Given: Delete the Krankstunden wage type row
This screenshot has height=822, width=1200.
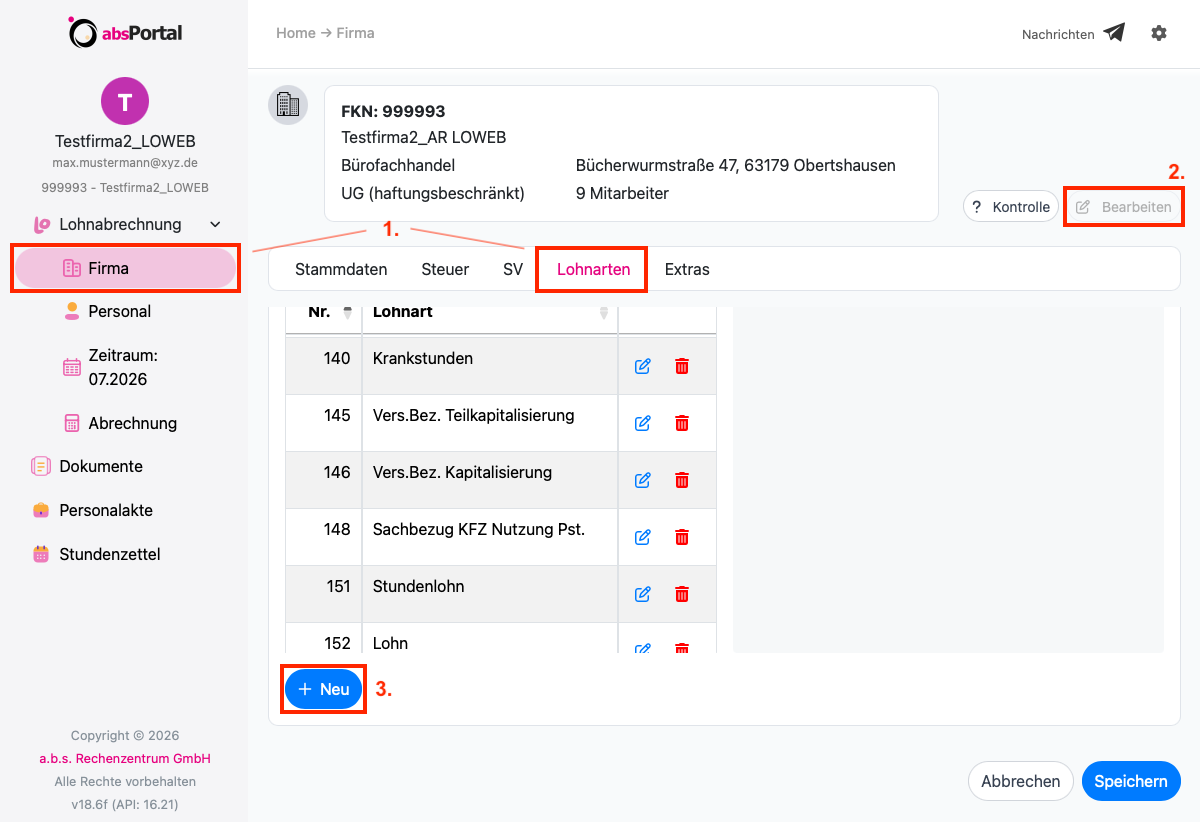Looking at the screenshot, I should pos(682,366).
